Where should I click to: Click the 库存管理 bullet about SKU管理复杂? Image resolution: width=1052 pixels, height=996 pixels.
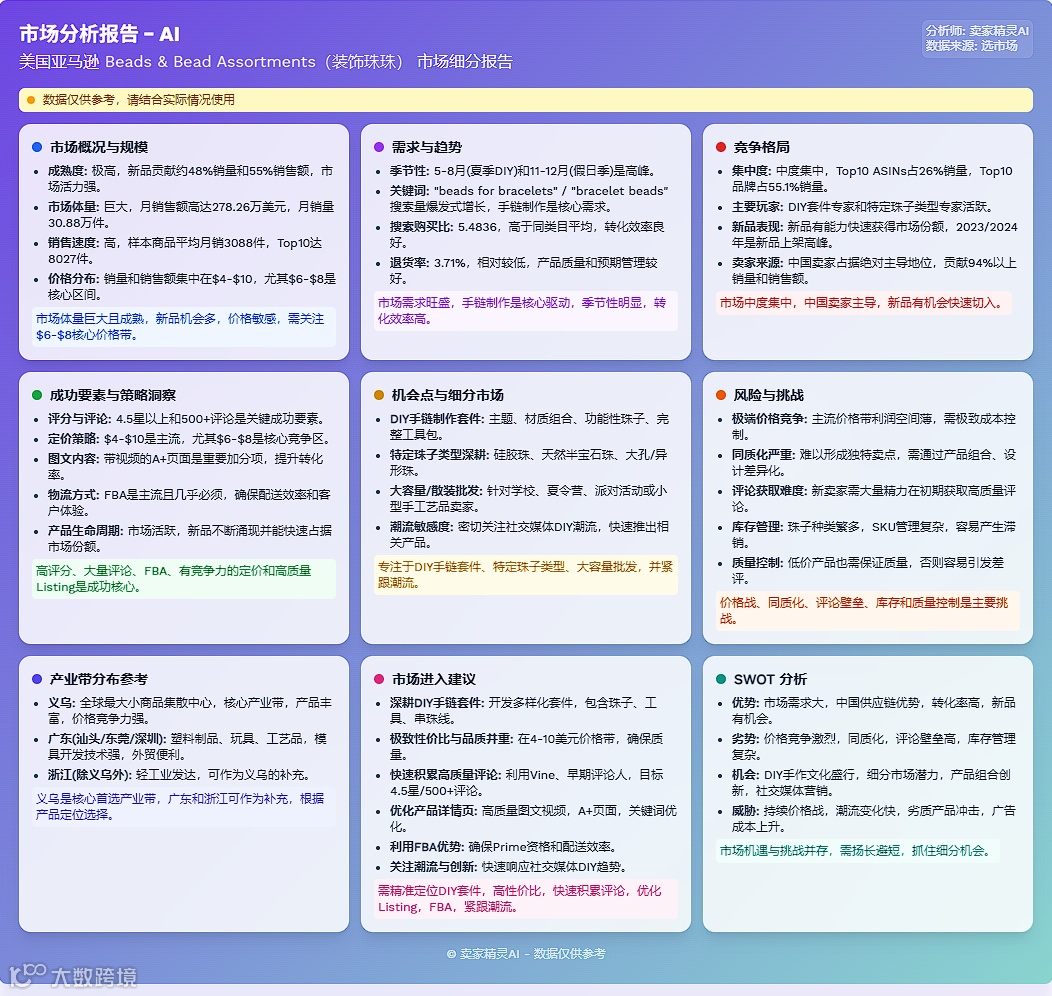874,535
